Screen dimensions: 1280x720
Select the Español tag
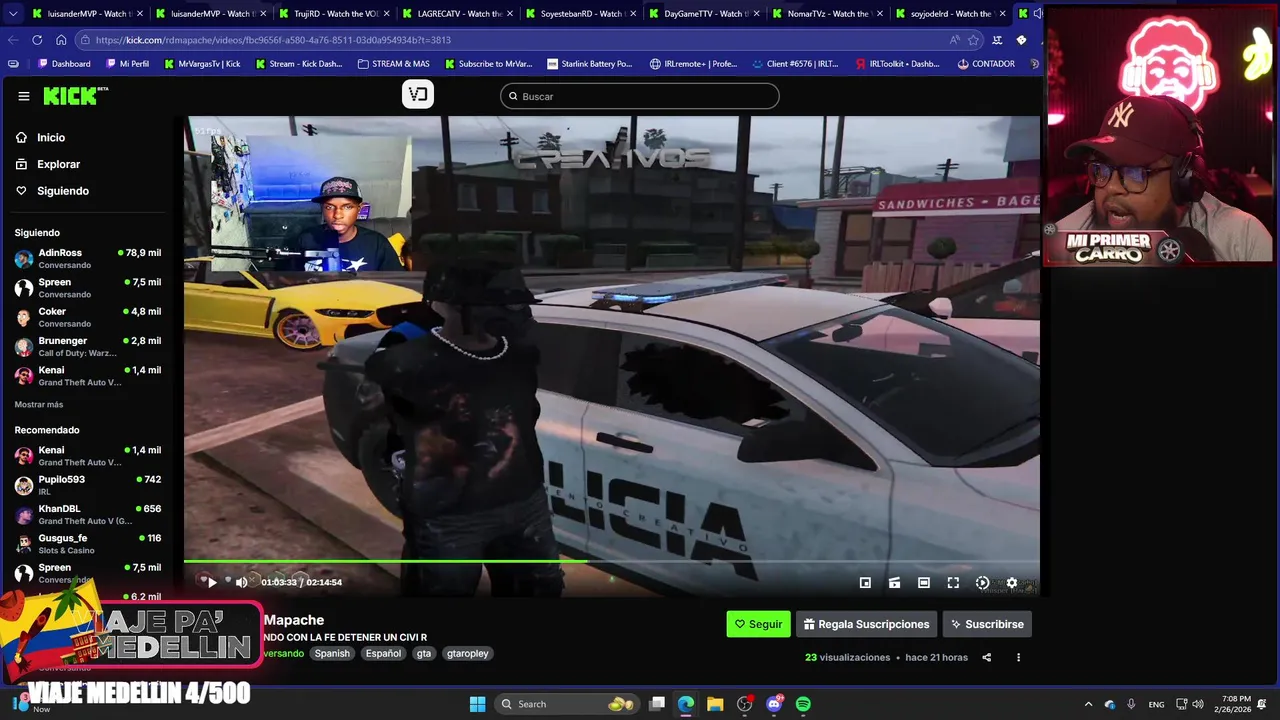tap(383, 653)
